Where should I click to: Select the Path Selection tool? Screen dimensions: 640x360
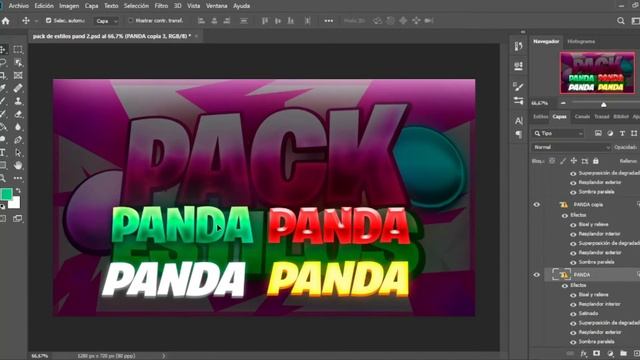click(18, 153)
